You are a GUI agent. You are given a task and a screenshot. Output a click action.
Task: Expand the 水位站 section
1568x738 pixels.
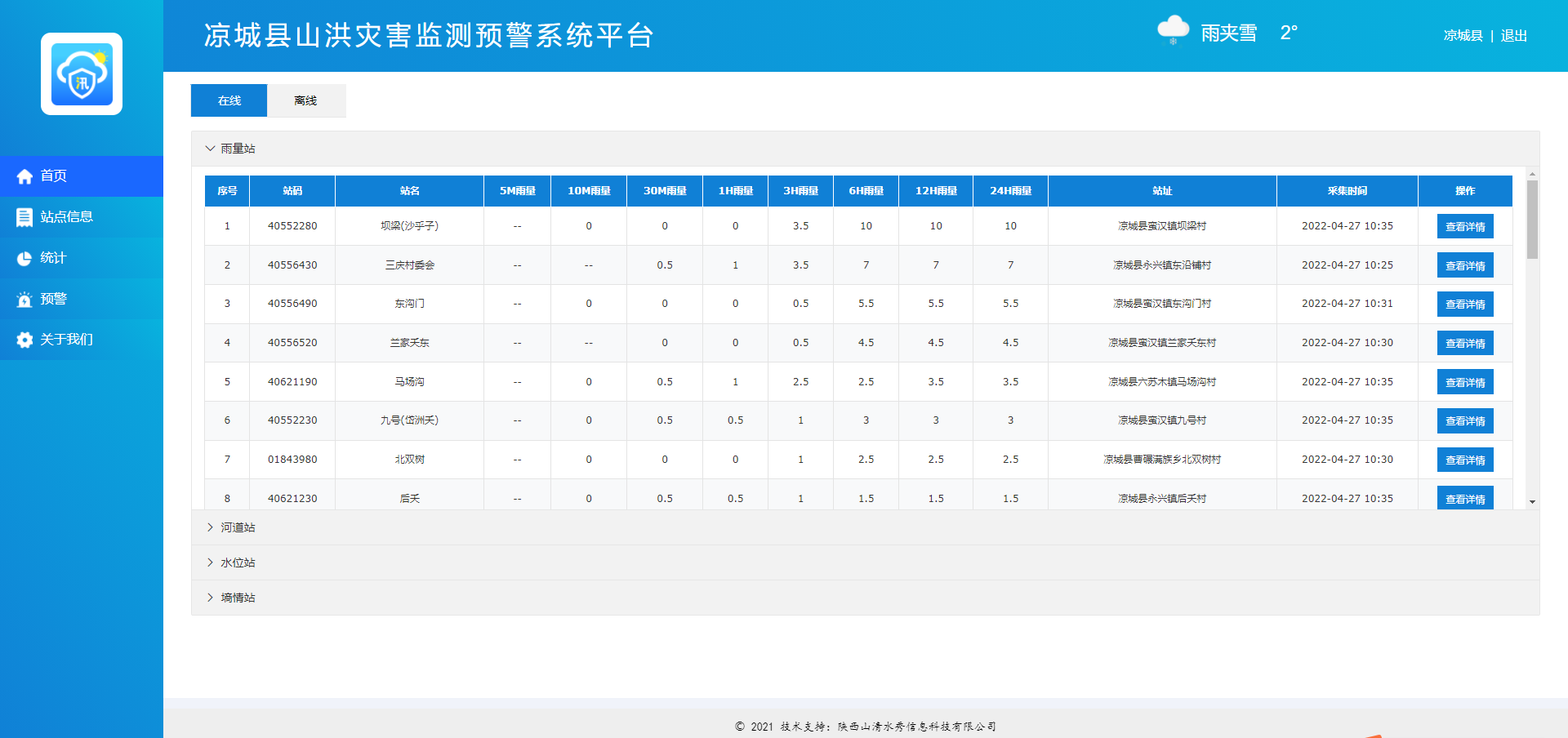(x=210, y=562)
